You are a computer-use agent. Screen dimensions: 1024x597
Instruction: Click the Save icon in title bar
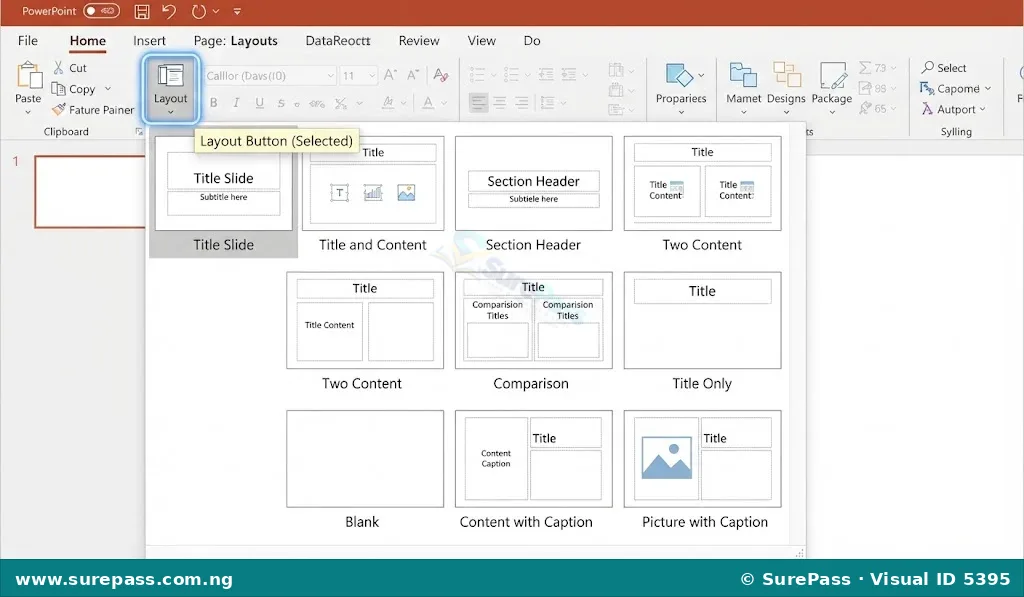(x=142, y=11)
